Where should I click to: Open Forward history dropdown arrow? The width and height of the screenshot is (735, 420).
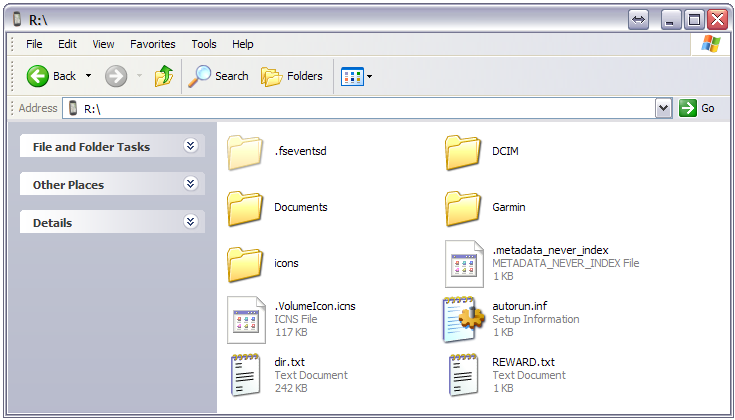(x=139, y=76)
